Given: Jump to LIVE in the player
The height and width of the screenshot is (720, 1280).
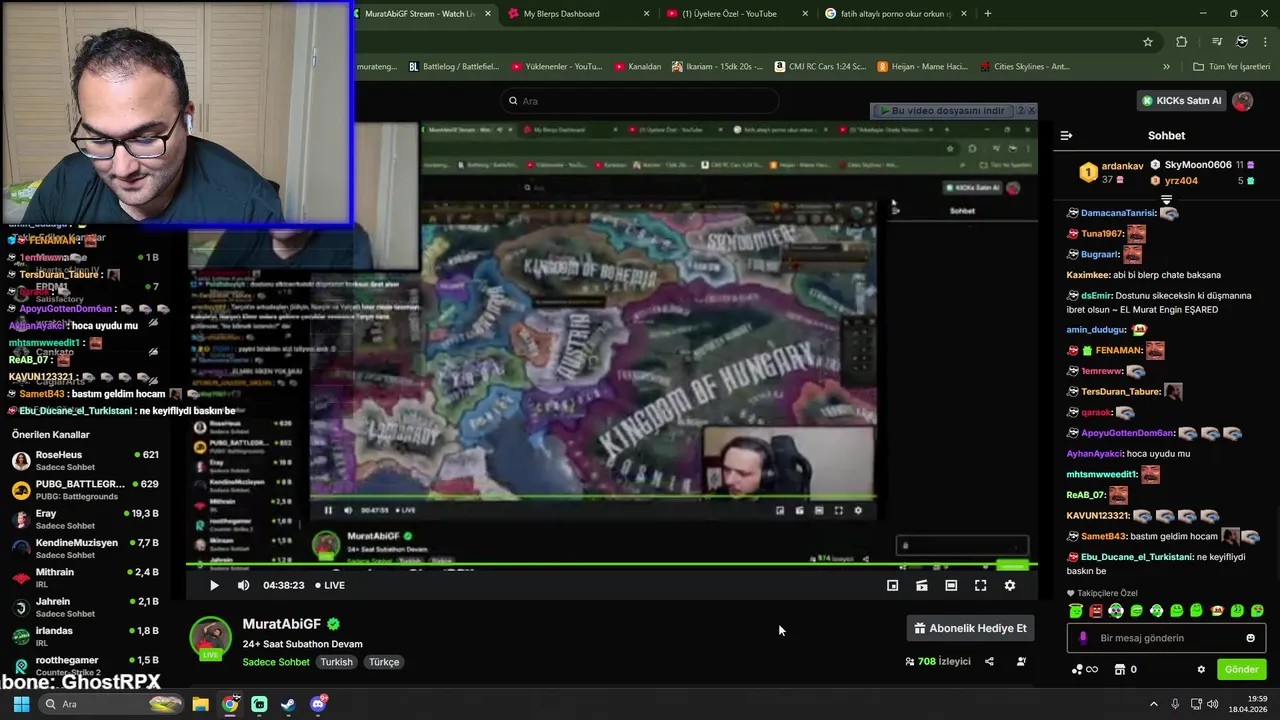Looking at the screenshot, I should click(330, 585).
